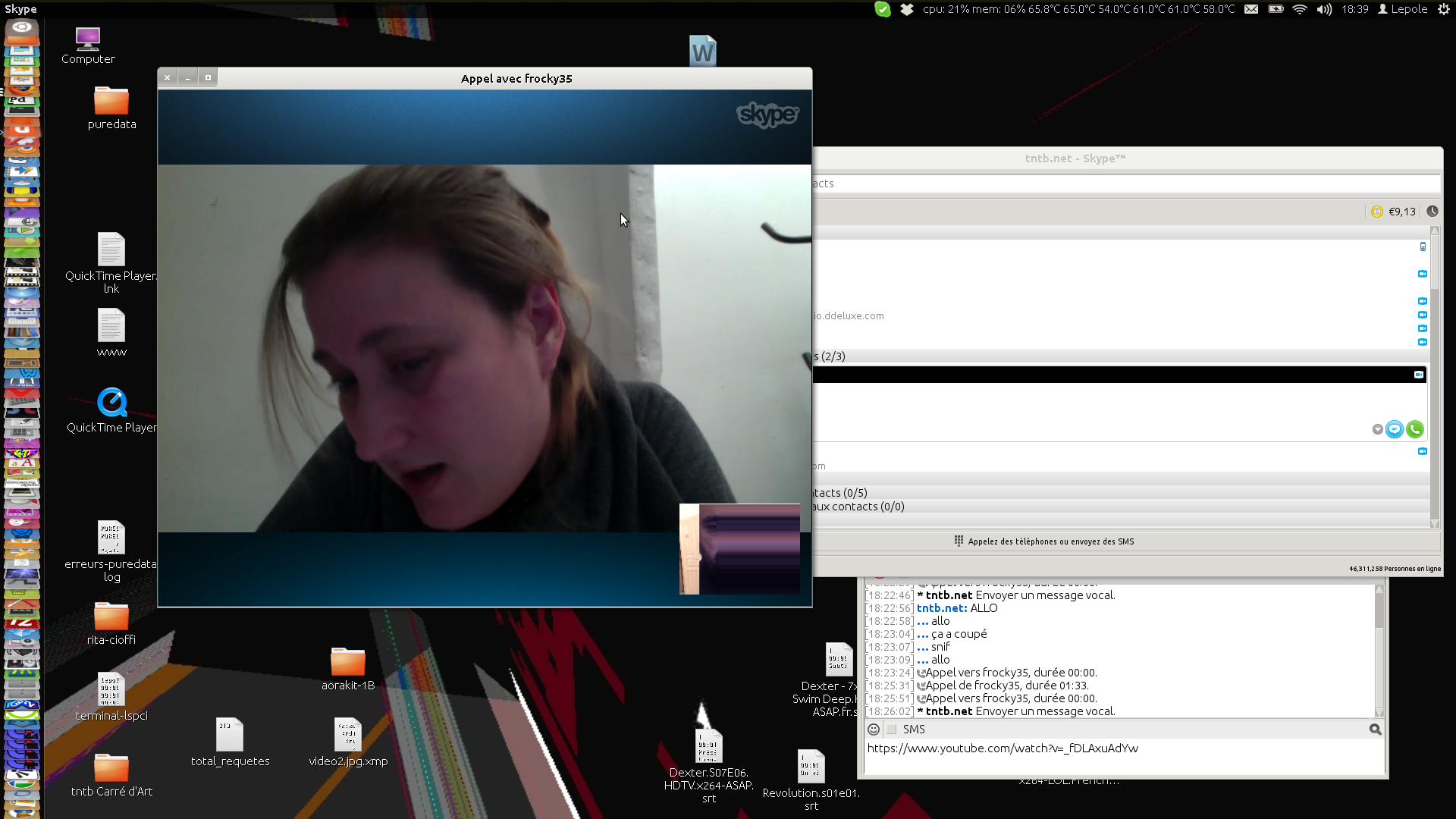
Task: Click the mobile phone icon for the top contact
Action: [x=1423, y=246]
